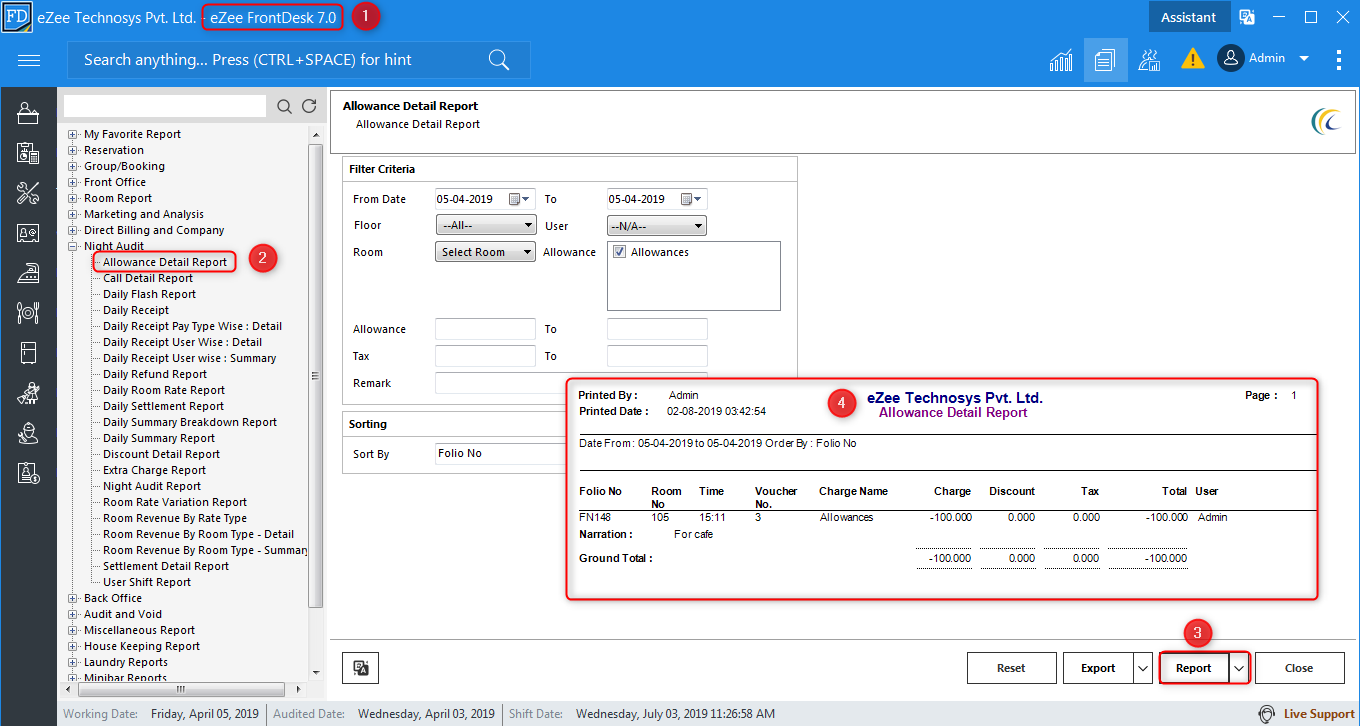Expand the House Keeping Report node
The width and height of the screenshot is (1360, 726).
[x=73, y=646]
